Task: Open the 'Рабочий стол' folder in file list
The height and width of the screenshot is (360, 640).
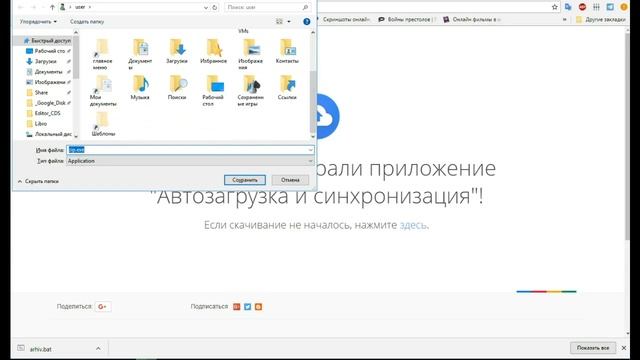Action: coord(213,91)
